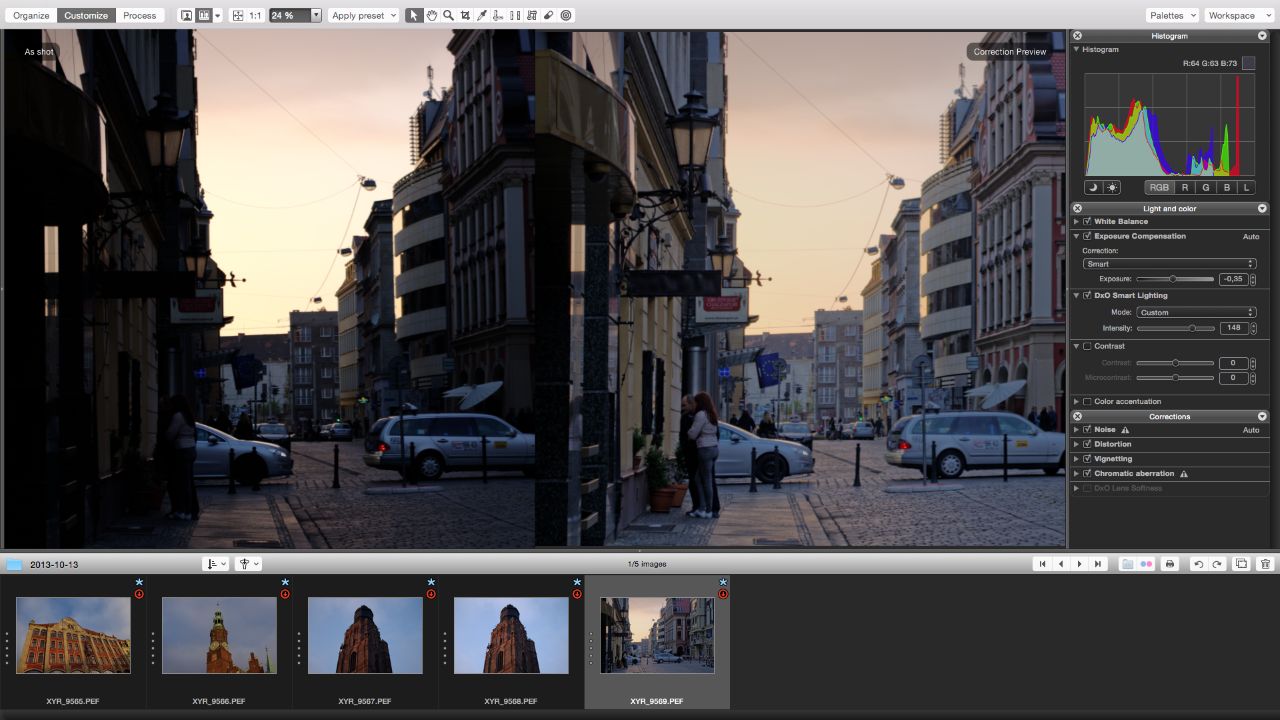Screen dimensions: 1280x720
Task: Disable DxO Smart Lighting checkbox
Action: (x=1087, y=296)
